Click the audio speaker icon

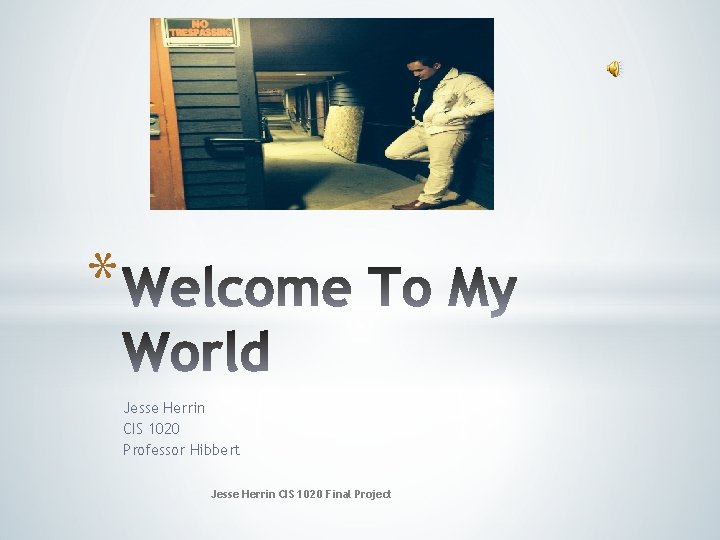(x=614, y=69)
